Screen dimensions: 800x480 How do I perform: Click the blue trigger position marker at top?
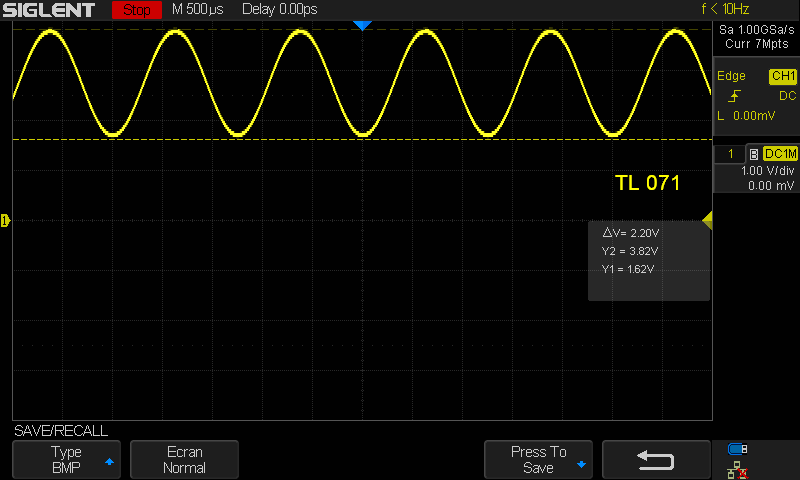pos(362,26)
